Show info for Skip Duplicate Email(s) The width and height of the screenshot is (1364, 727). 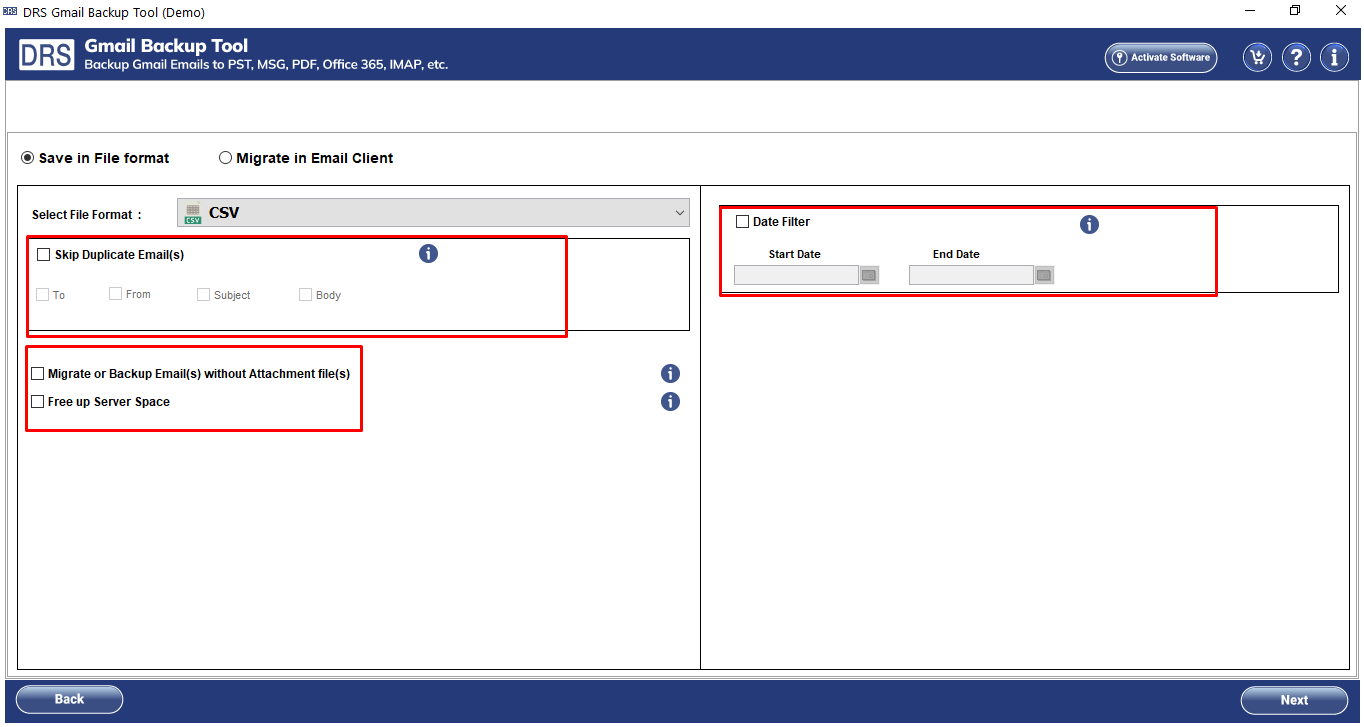click(x=428, y=254)
